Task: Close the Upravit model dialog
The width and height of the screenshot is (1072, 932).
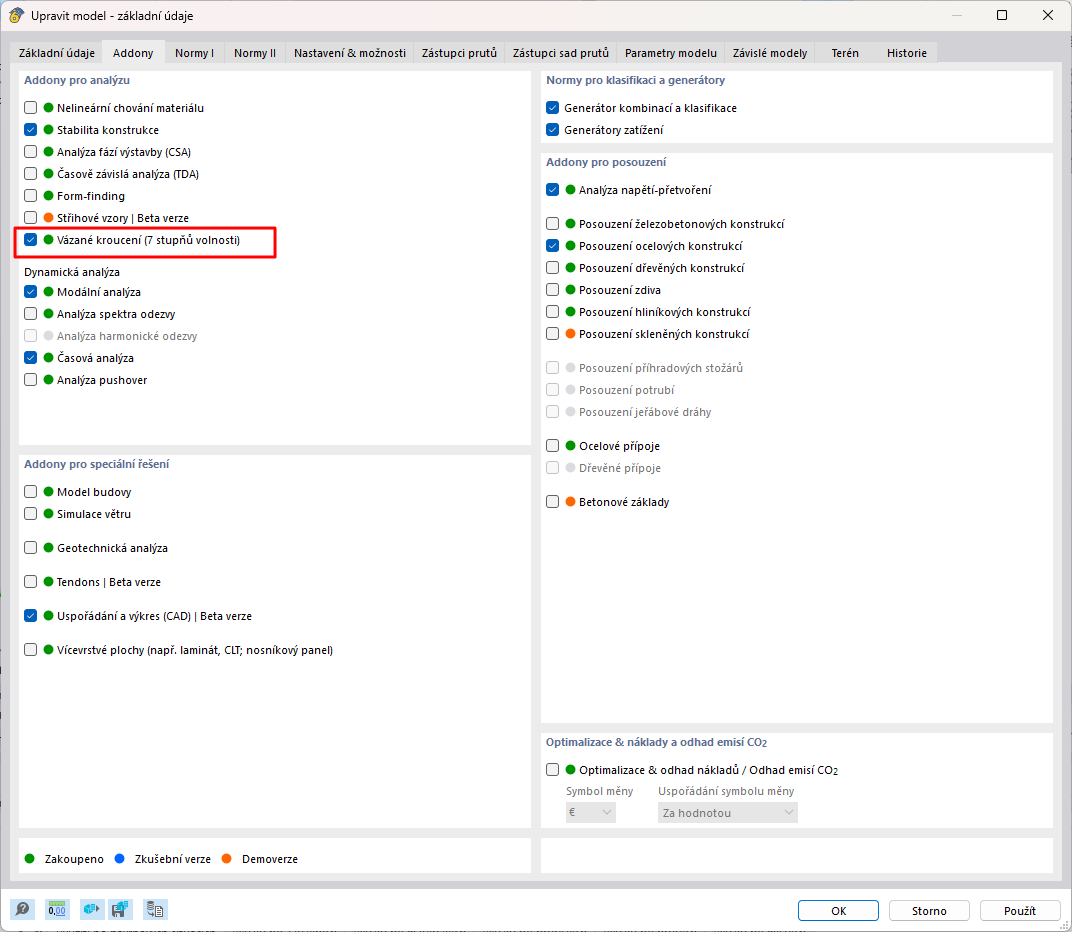Action: coord(1047,15)
